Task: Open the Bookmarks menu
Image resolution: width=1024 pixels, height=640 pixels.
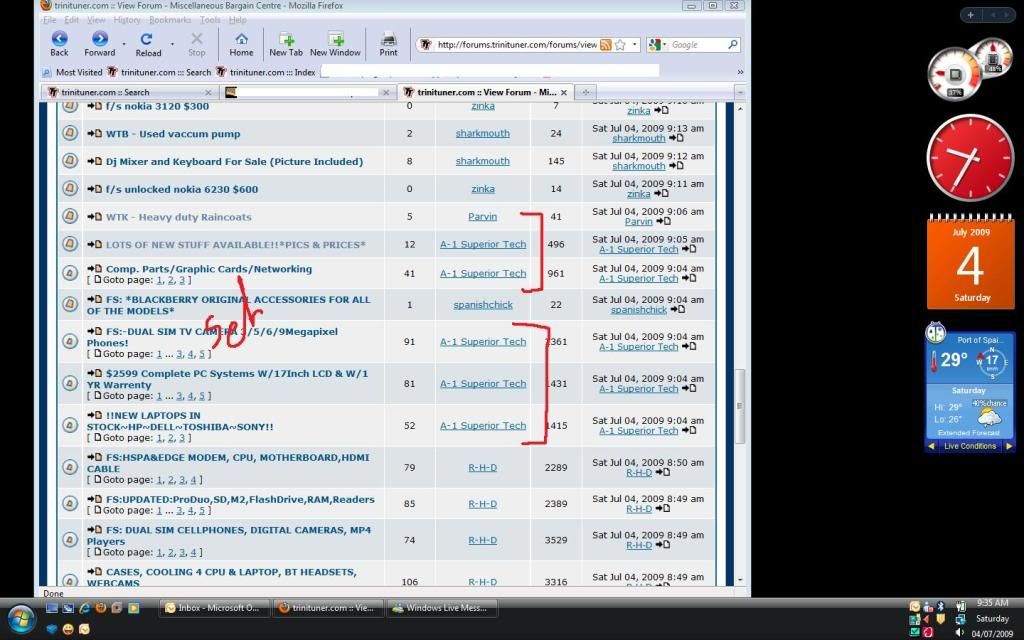Action: pyautogui.click(x=170, y=20)
